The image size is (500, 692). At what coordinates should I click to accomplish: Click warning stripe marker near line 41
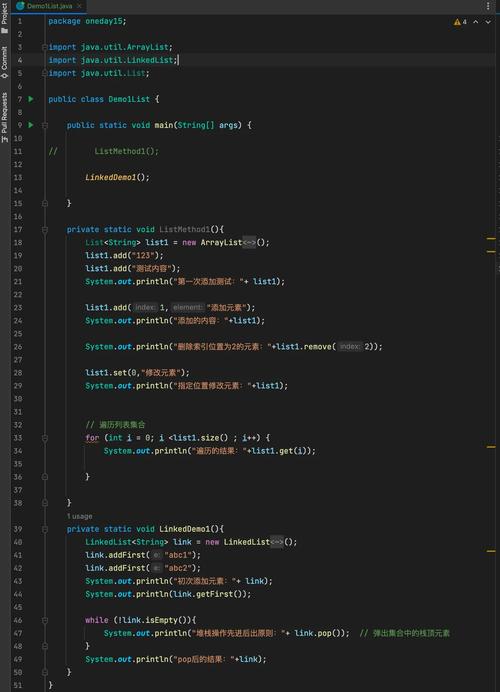[491, 551]
